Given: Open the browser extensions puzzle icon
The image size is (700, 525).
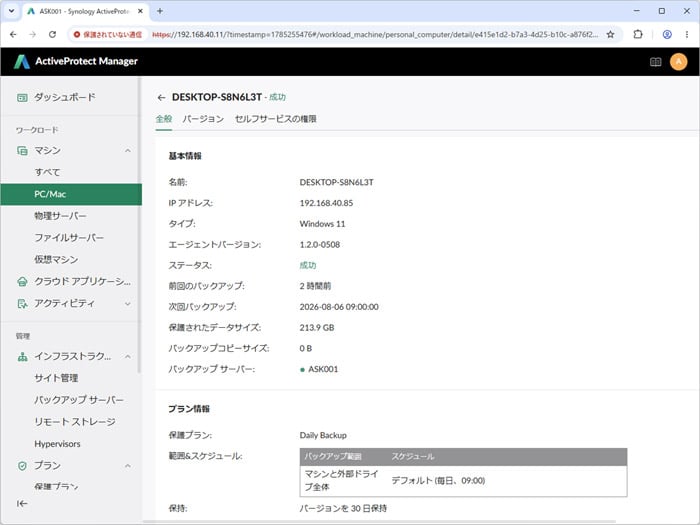Looking at the screenshot, I should [638, 34].
